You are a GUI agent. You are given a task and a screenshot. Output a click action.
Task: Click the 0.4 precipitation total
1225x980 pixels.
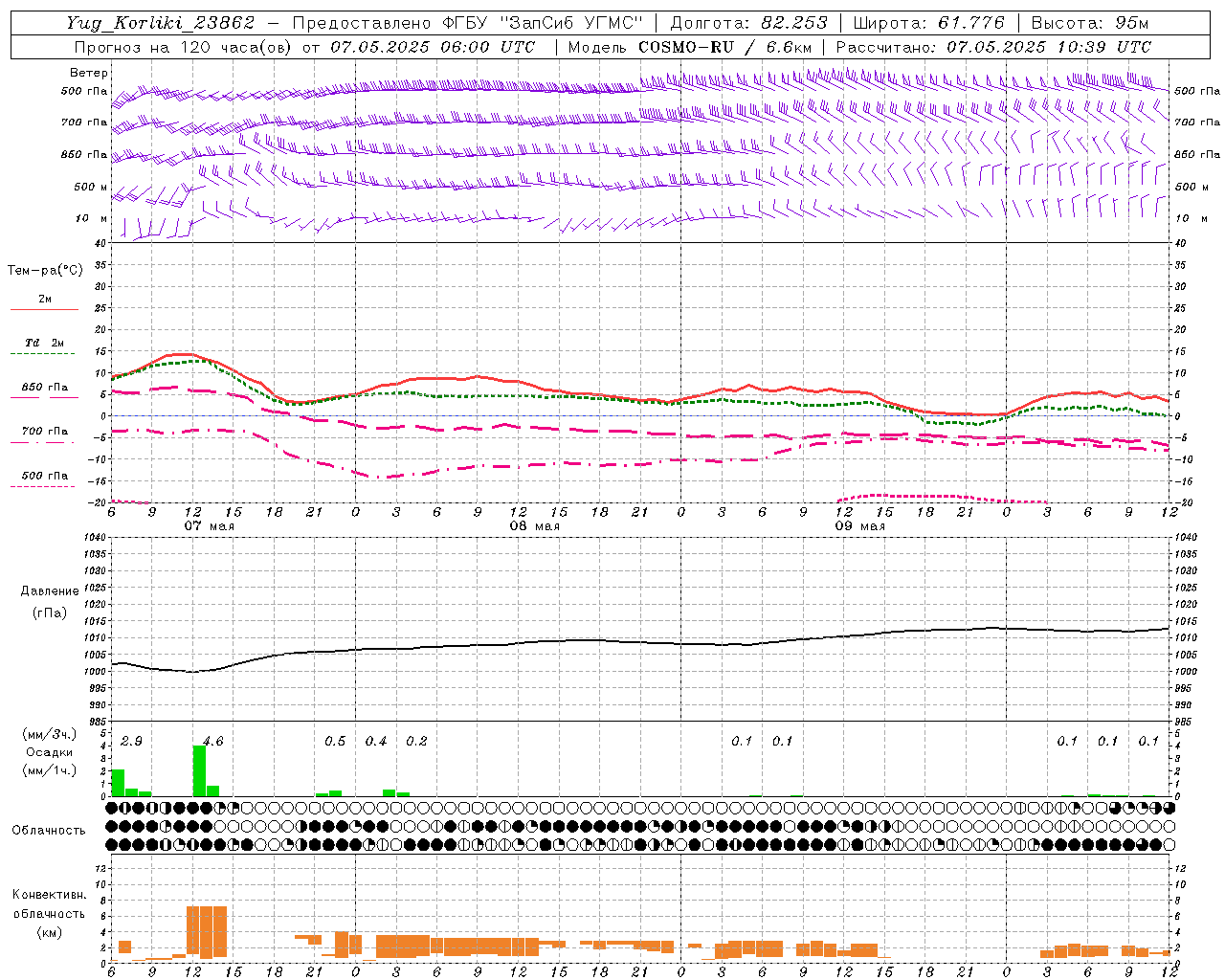click(x=376, y=742)
